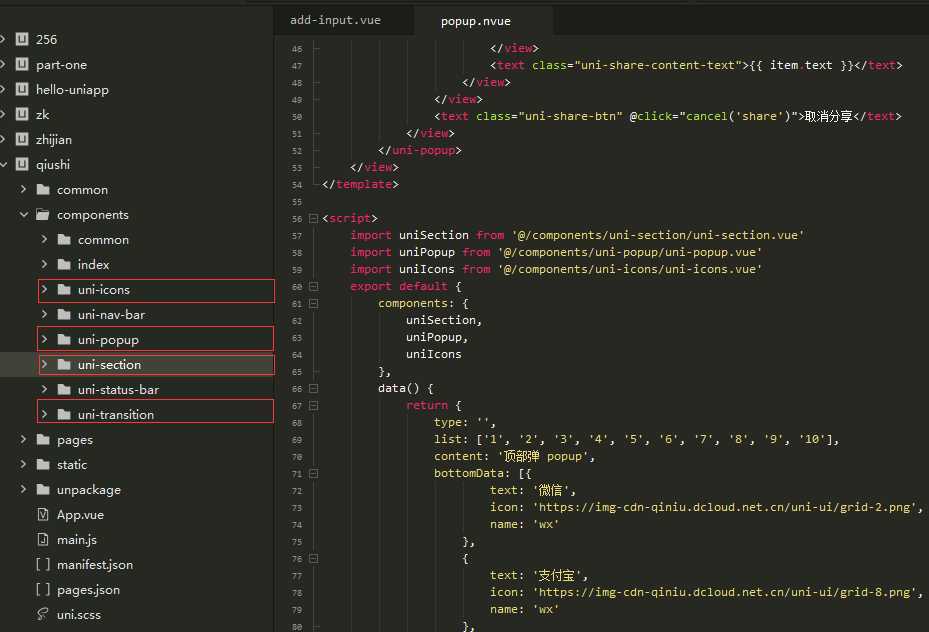The width and height of the screenshot is (929, 632).
Task: Fold the export default block at line 60
Action: point(313,286)
